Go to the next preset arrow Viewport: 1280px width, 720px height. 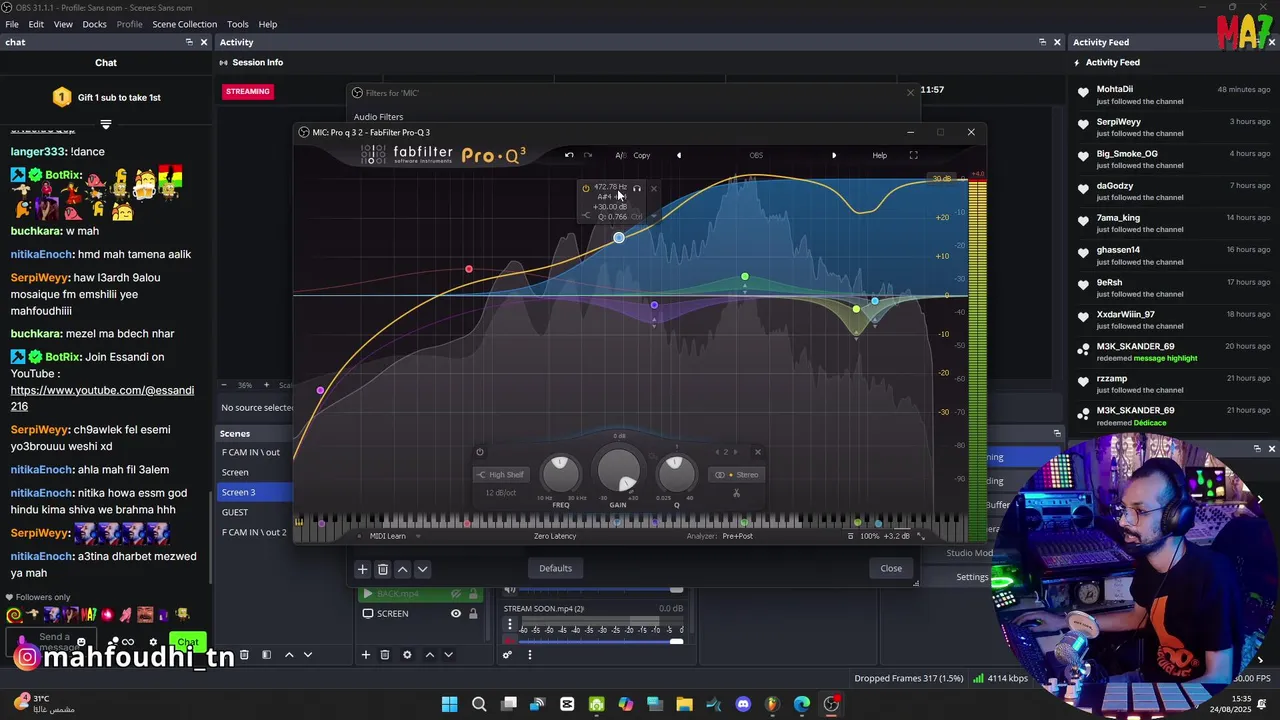tap(834, 155)
